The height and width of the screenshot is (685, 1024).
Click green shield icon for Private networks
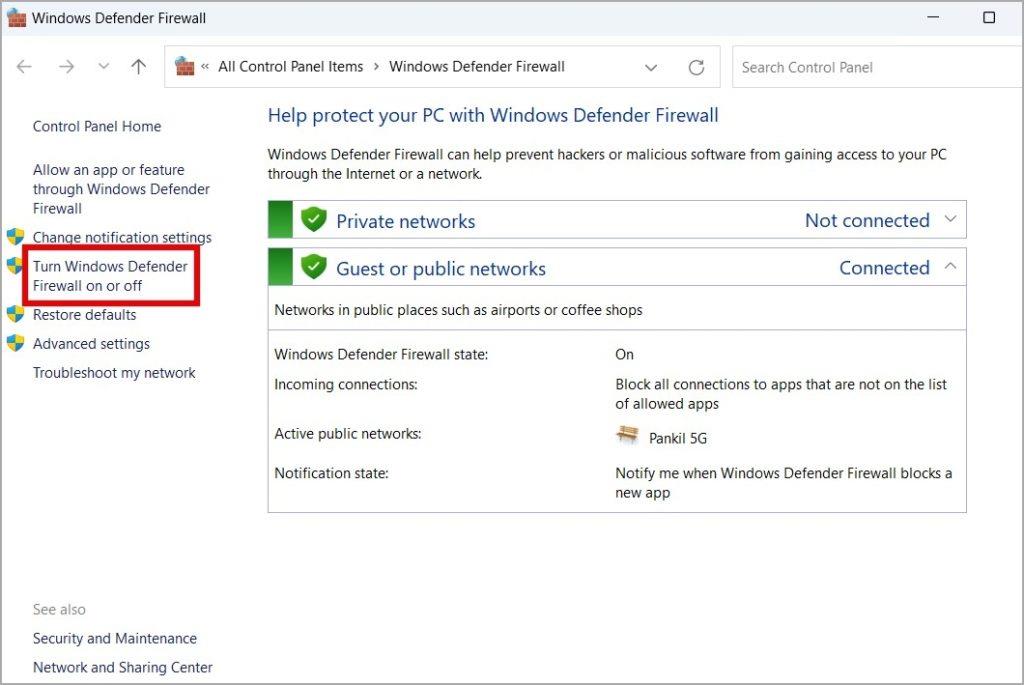(313, 219)
